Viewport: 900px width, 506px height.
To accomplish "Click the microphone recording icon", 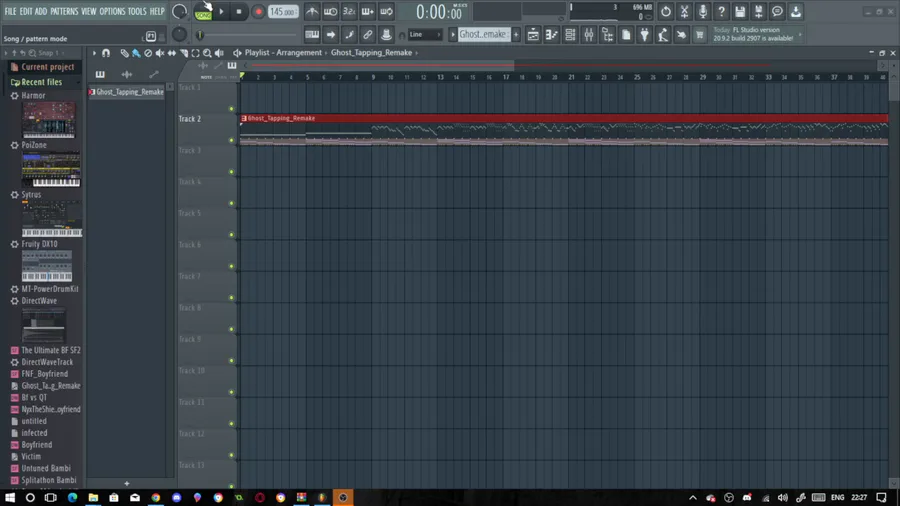I will pos(703,11).
